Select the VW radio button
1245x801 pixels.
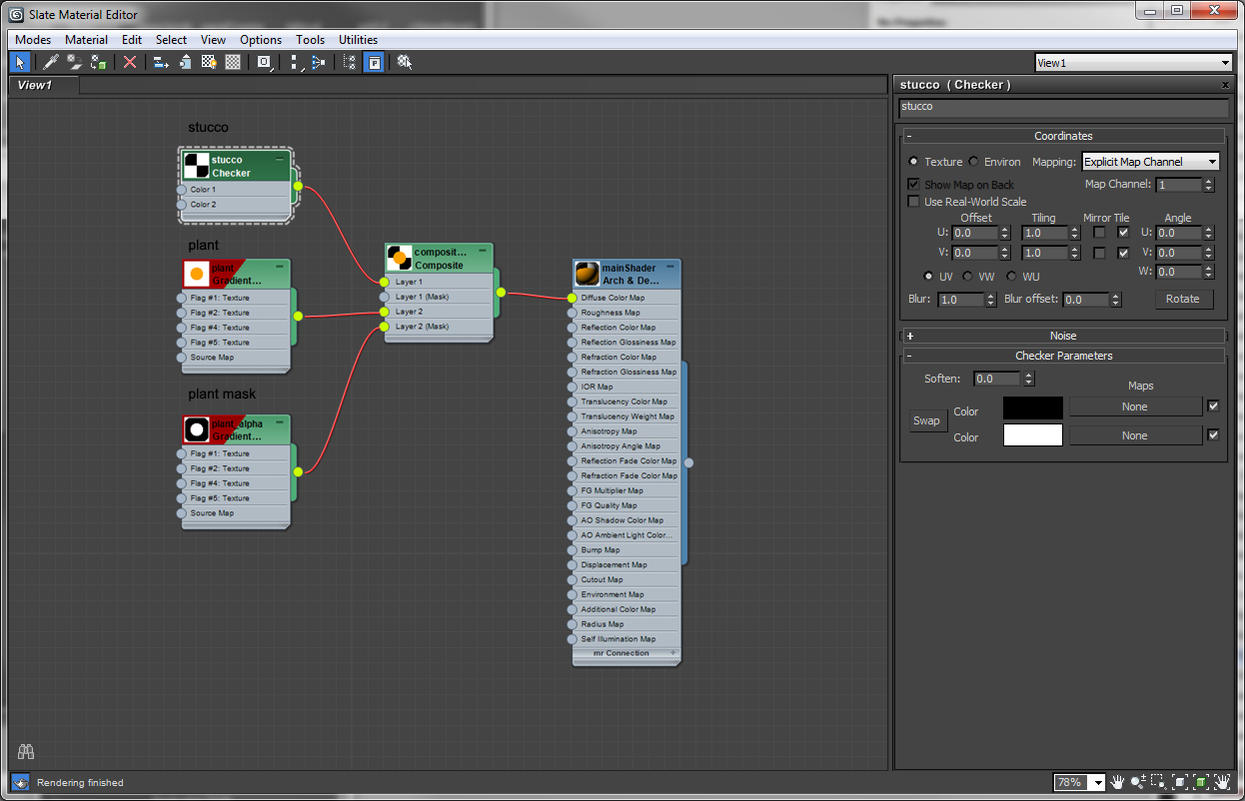967,276
